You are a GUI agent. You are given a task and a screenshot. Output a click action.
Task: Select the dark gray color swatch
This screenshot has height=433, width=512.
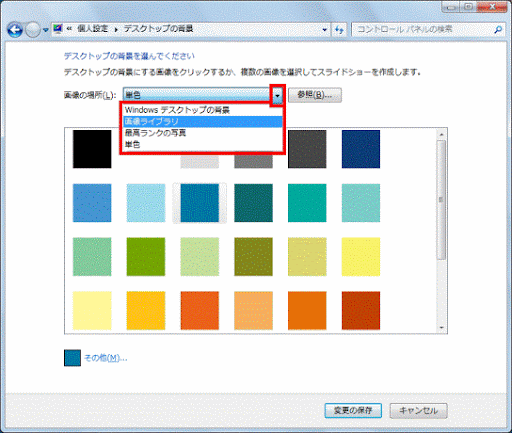(x=307, y=149)
